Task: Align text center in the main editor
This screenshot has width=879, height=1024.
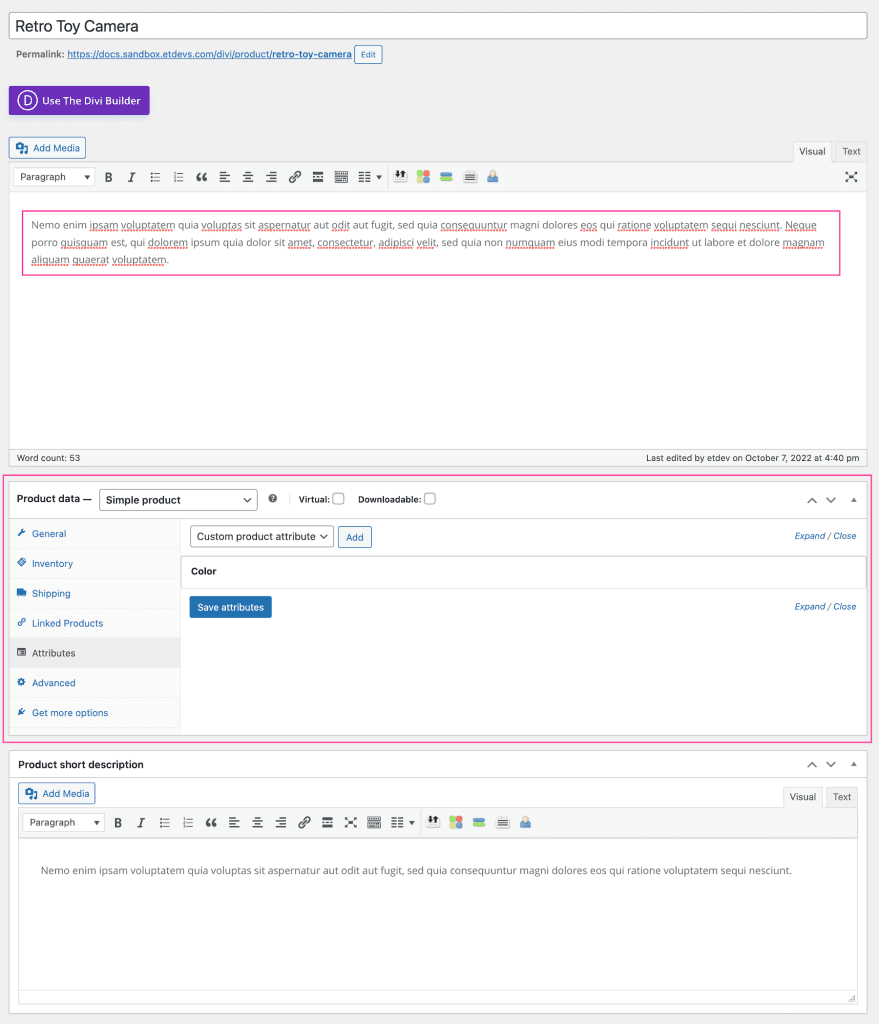Action: click(x=248, y=177)
